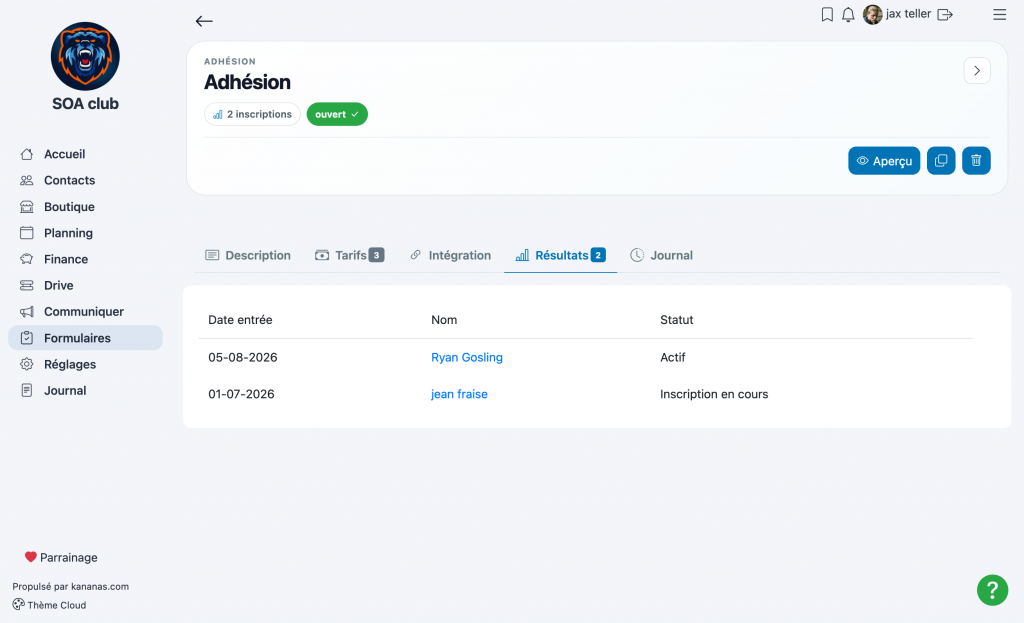
Task: Open the bookmark icon in the header
Action: coord(827,14)
